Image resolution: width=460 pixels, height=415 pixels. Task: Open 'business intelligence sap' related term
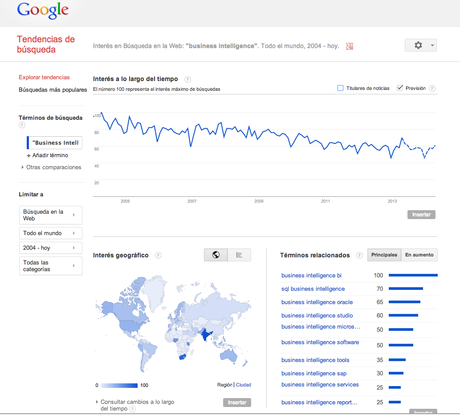point(314,373)
